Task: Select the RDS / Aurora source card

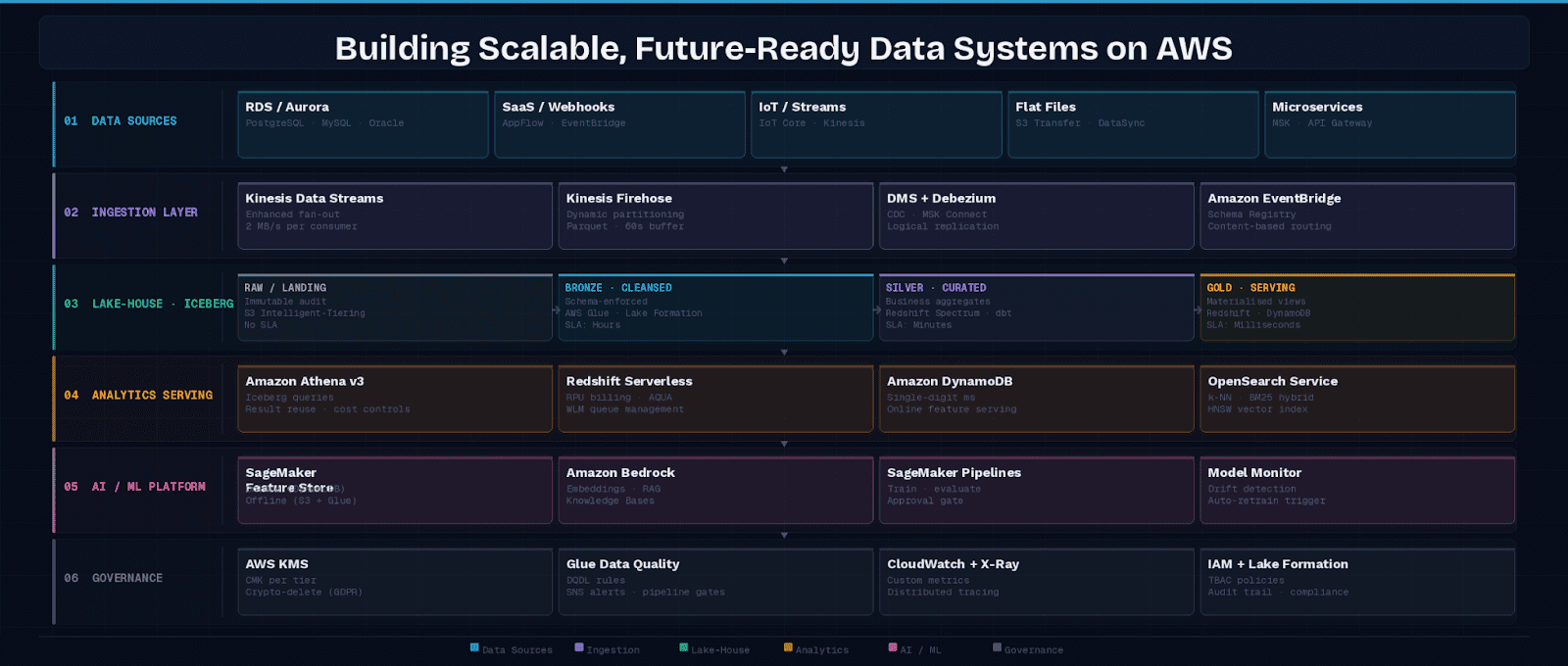Action: coord(363,124)
